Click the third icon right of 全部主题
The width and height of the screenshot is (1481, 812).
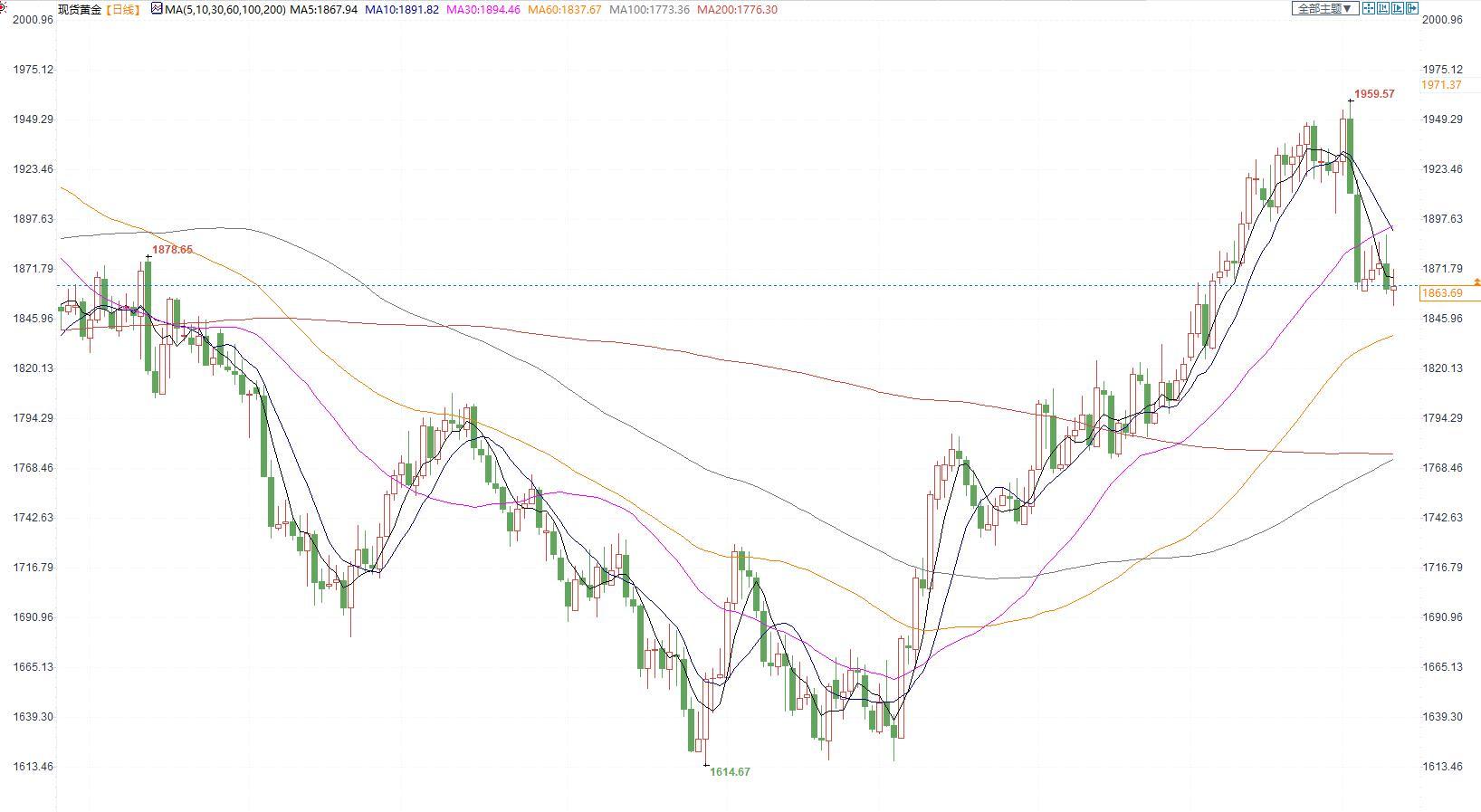pos(1398,8)
